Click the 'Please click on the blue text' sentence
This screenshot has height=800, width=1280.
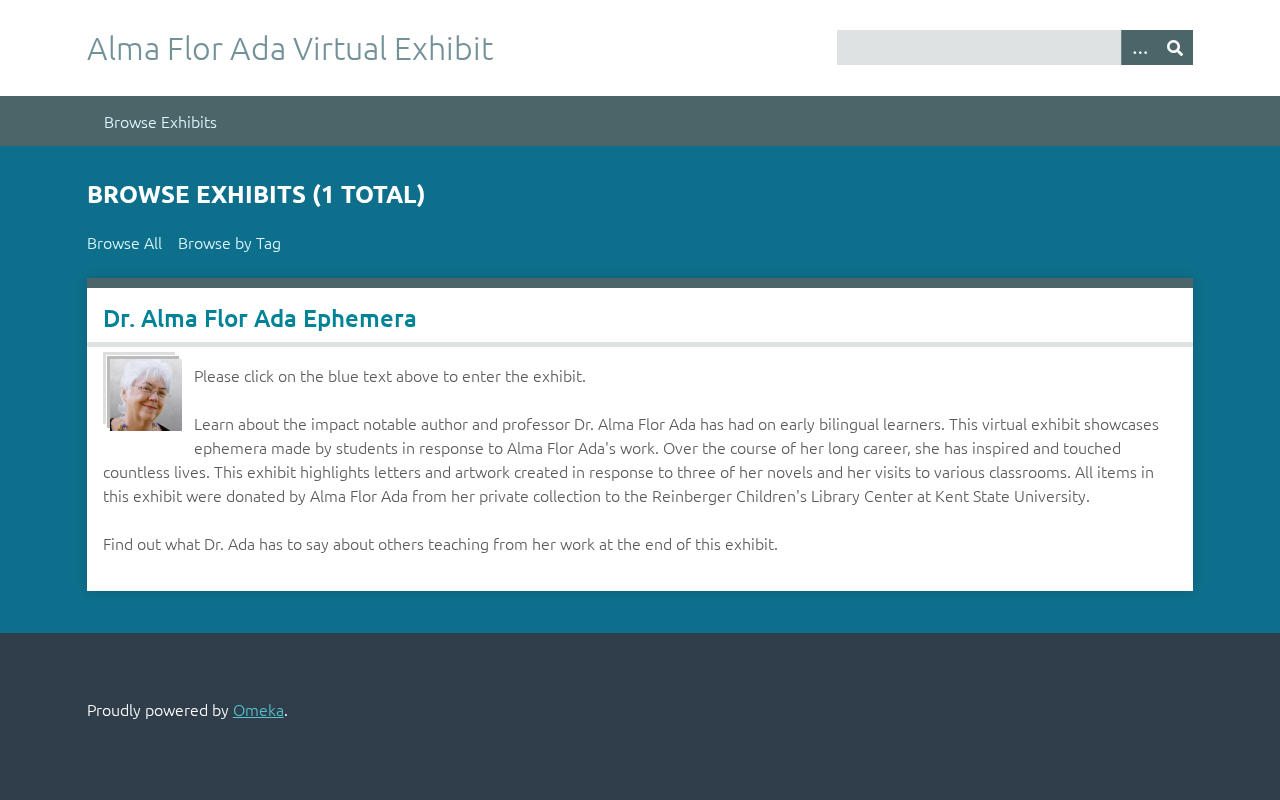pos(390,376)
